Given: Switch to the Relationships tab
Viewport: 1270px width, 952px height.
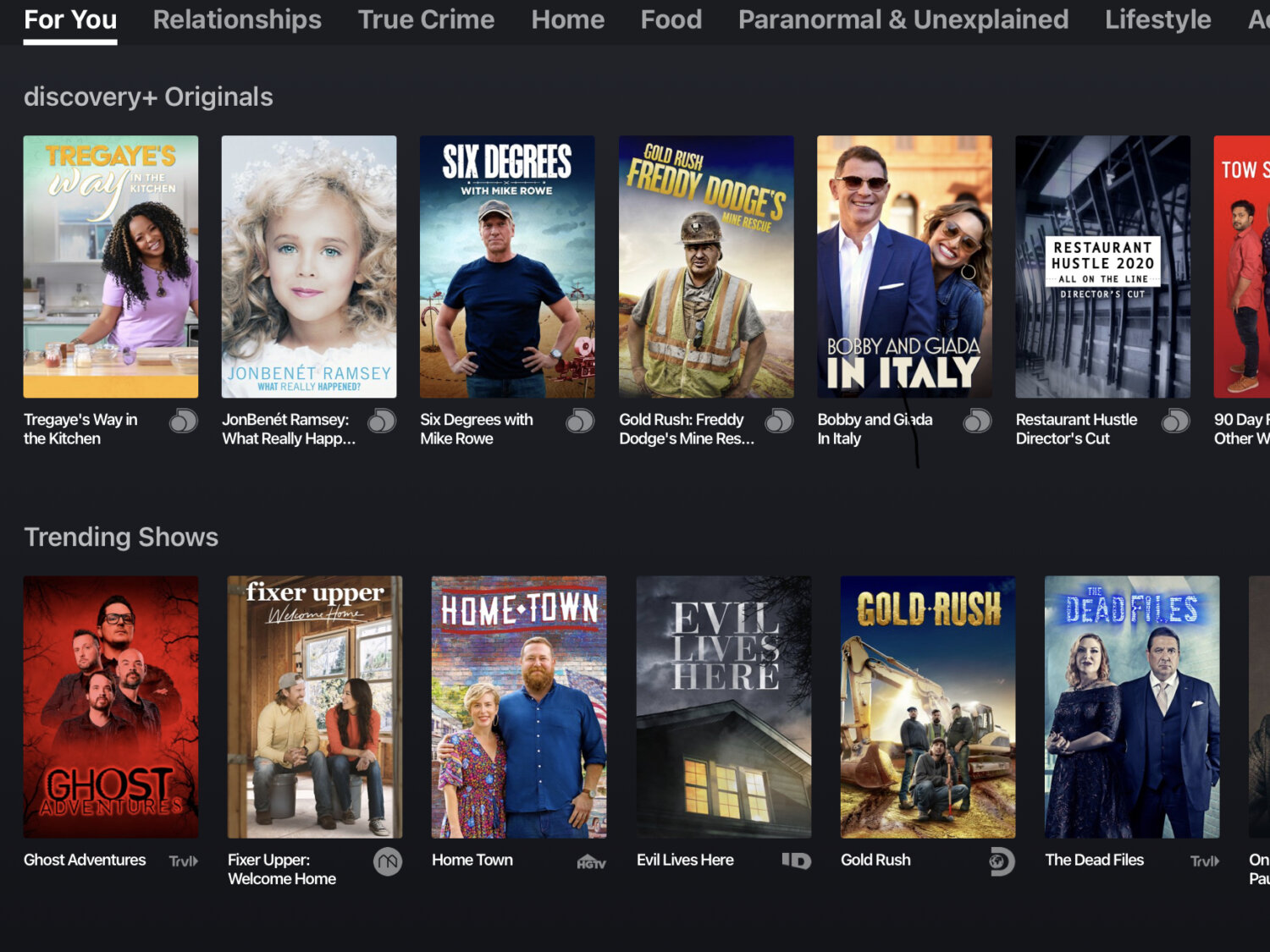Looking at the screenshot, I should 237,19.
